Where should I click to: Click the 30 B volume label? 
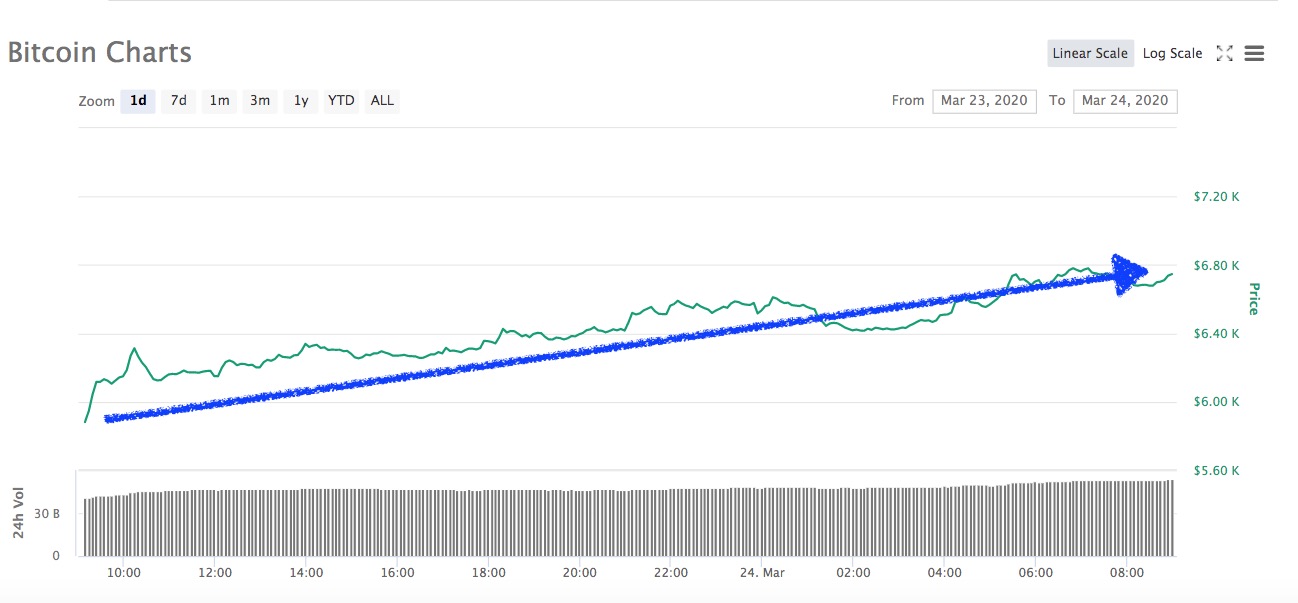point(49,513)
